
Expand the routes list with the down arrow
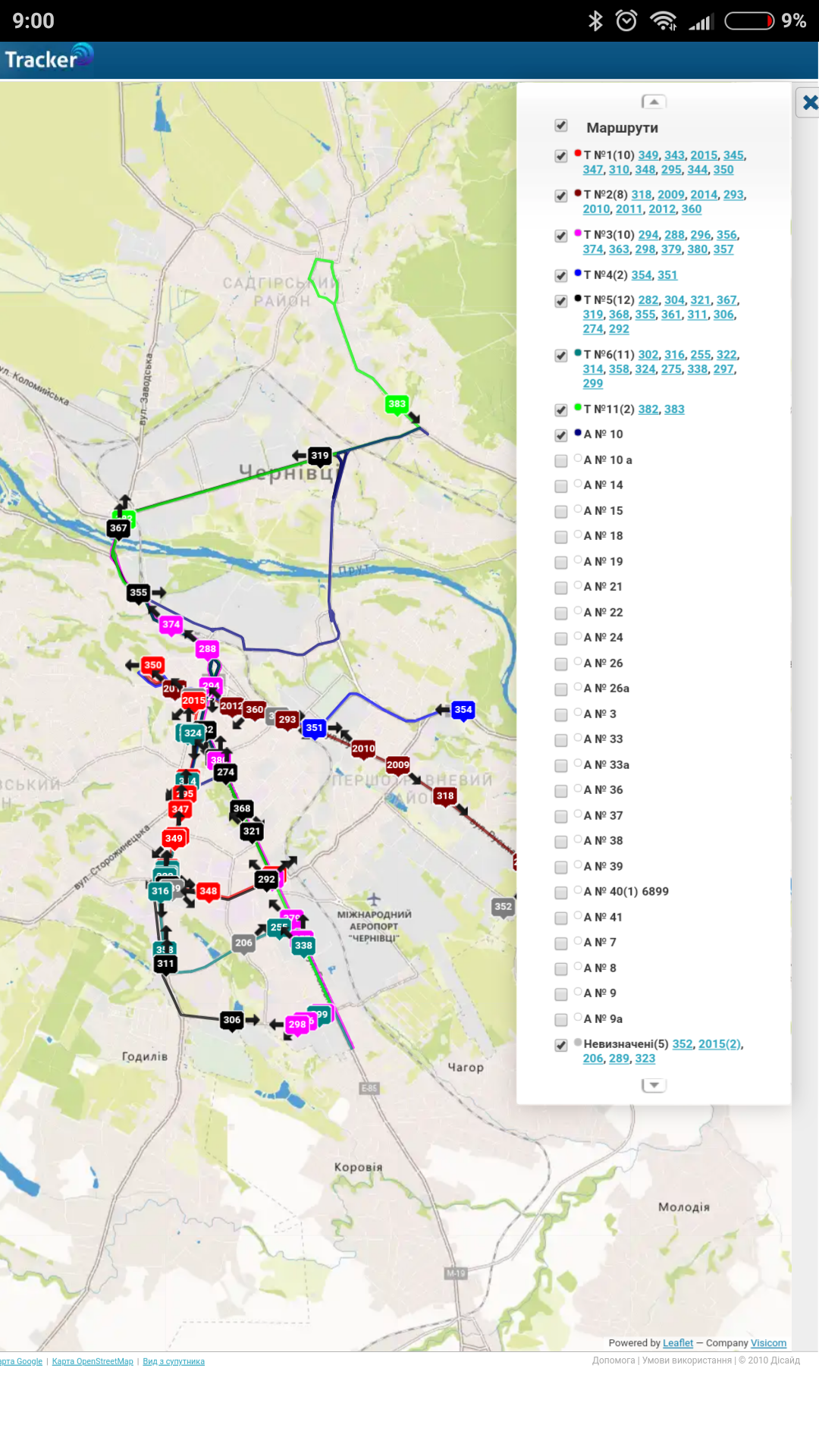[654, 1085]
